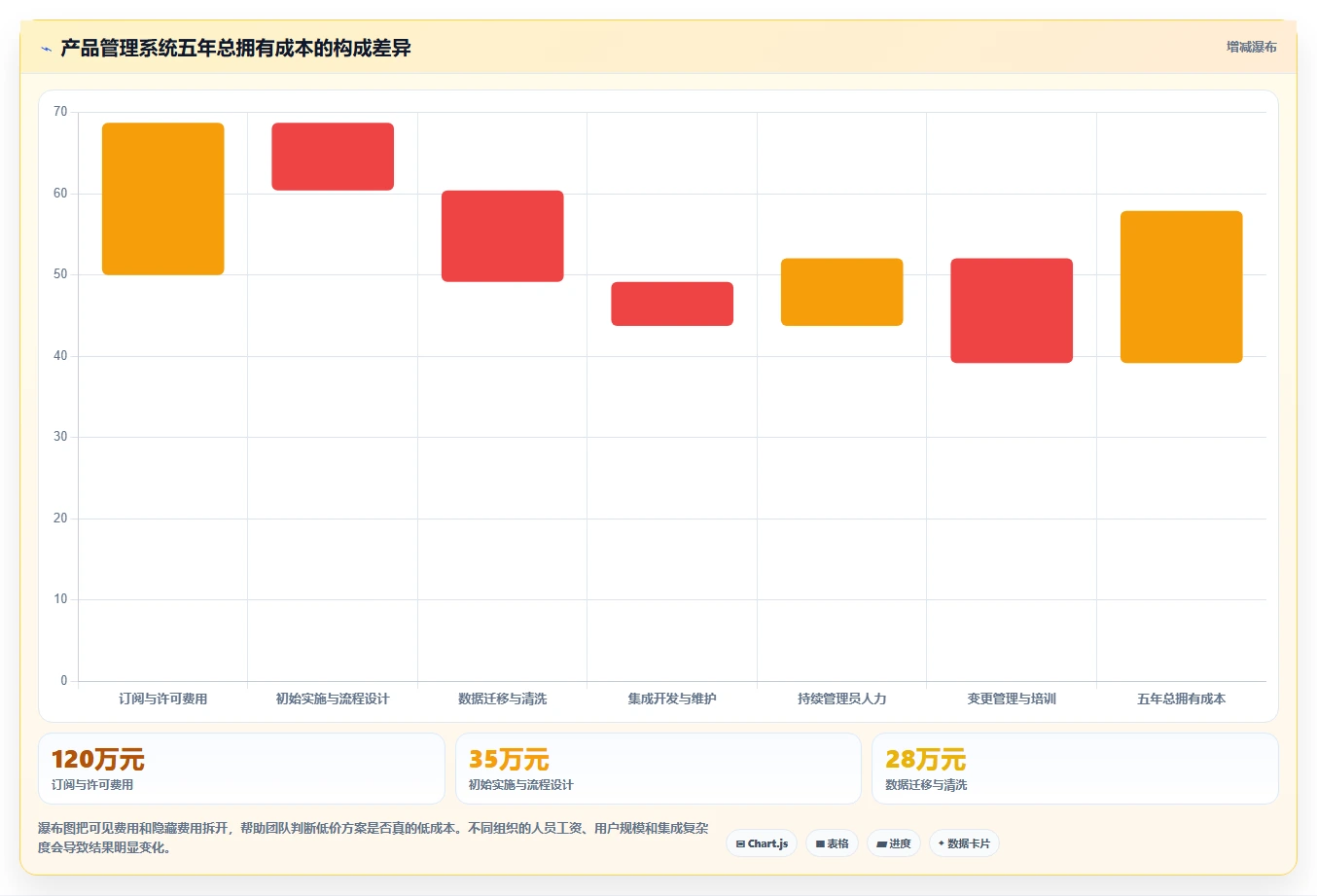Screen dimensions: 1317x896
Task: Click x-axis label 变更管理与培训
Action: pyautogui.click(x=1012, y=699)
